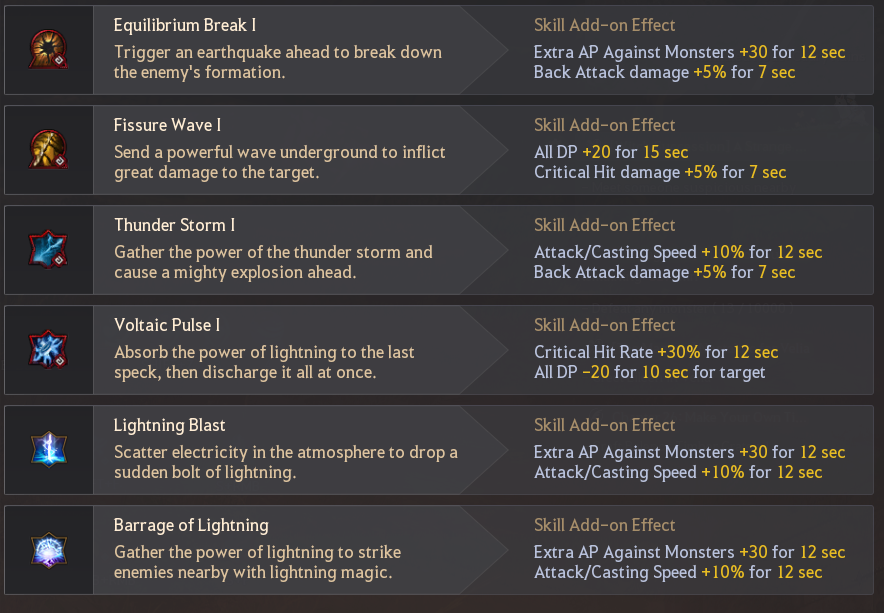884x613 pixels.
Task: Select Voltaic Pulse's Critical Hit Rate add-on
Action: pos(656,352)
